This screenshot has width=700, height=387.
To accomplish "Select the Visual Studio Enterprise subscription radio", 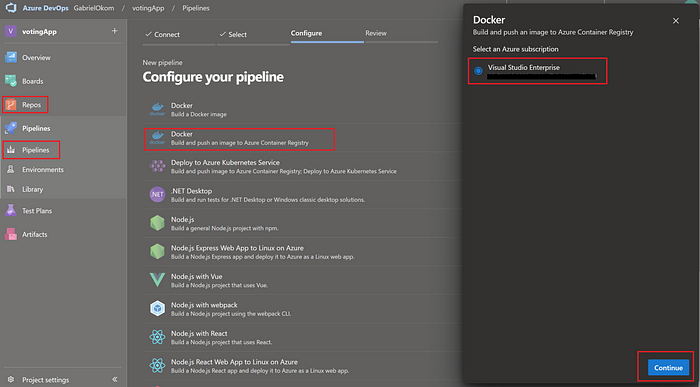I will [x=478, y=71].
